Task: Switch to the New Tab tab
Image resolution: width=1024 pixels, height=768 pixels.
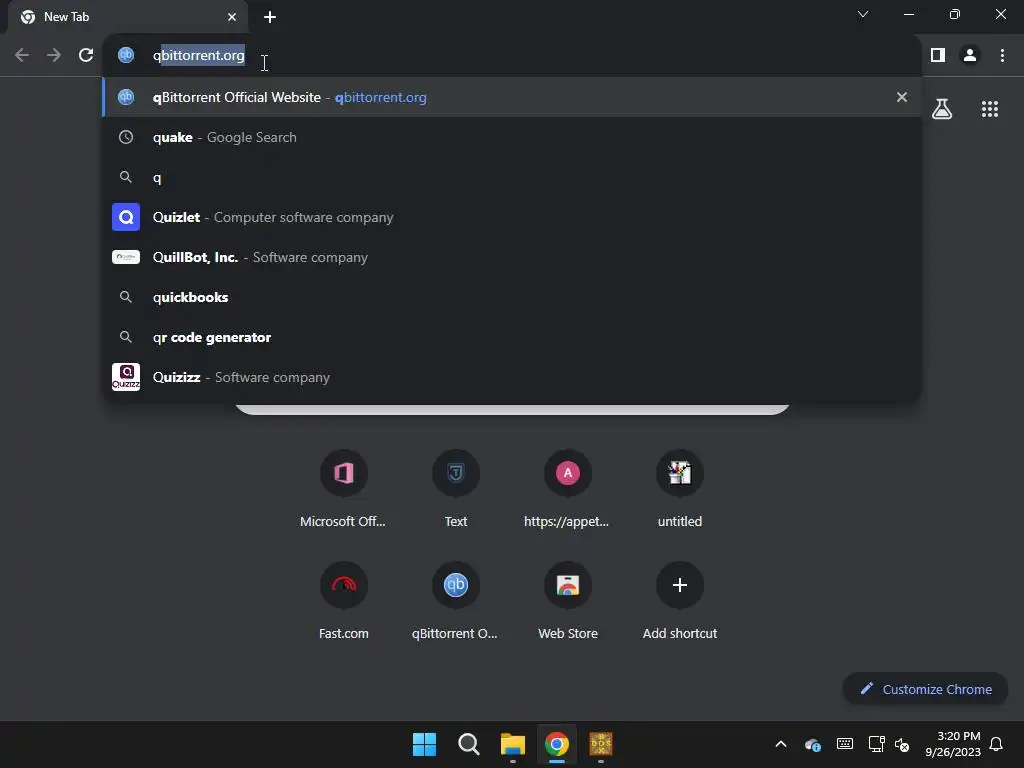Action: click(128, 17)
